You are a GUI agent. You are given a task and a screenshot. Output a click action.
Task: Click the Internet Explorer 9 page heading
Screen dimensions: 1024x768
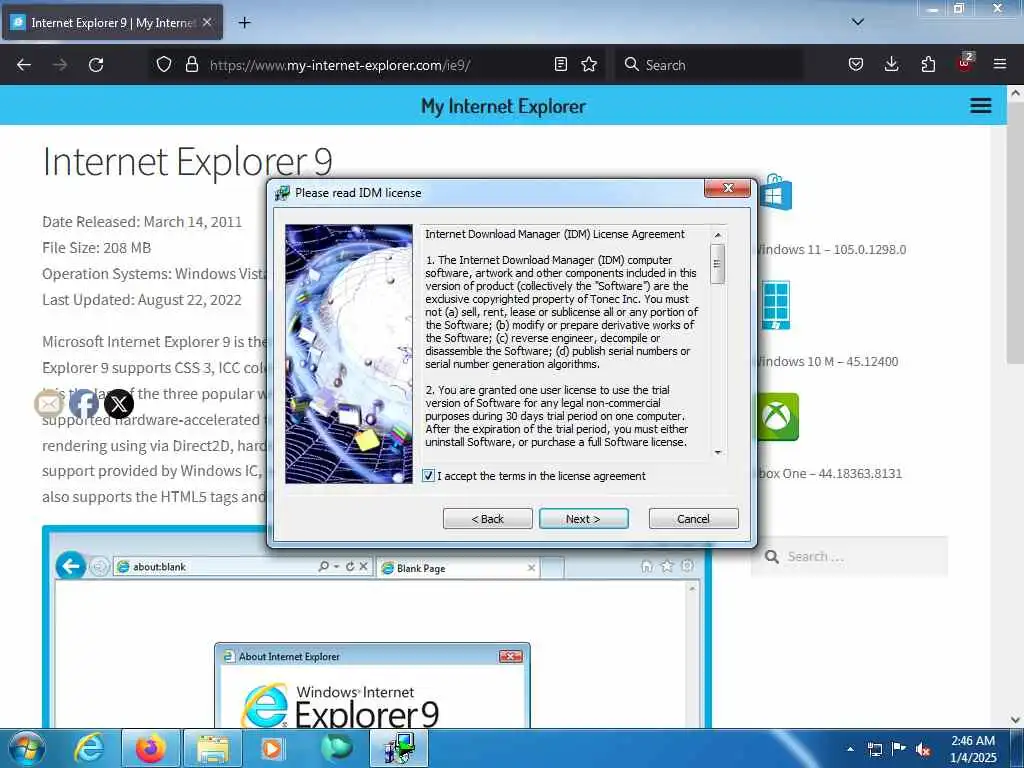187,161
